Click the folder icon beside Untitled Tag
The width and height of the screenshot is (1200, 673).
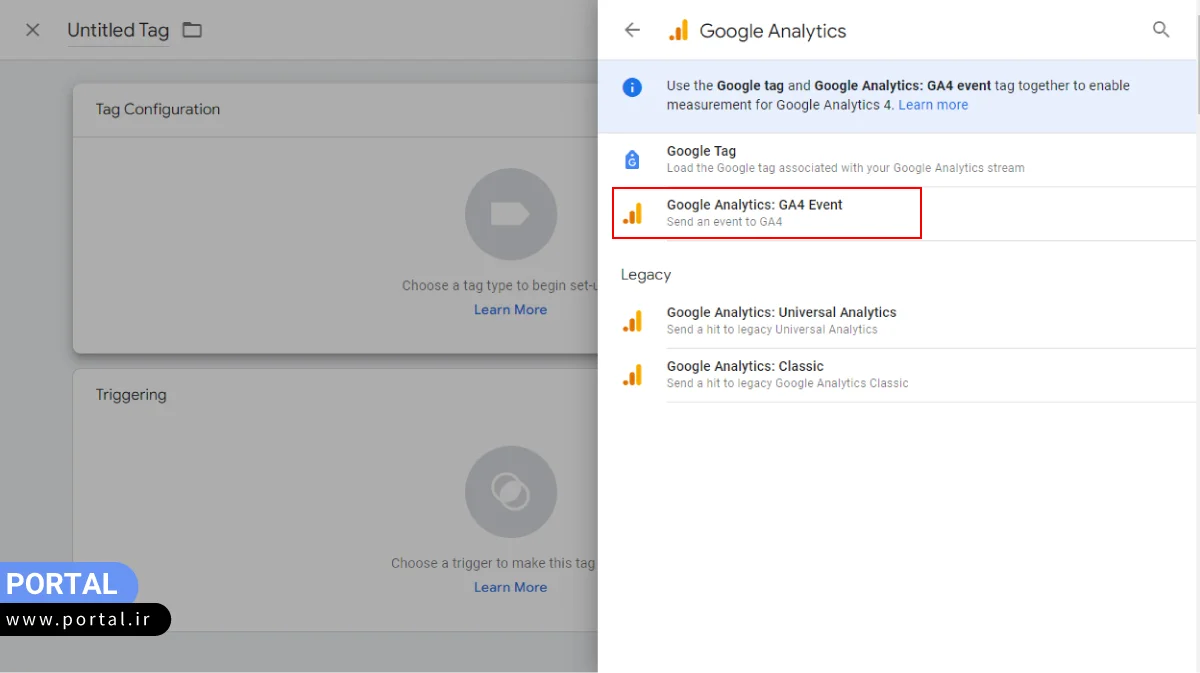tap(191, 30)
